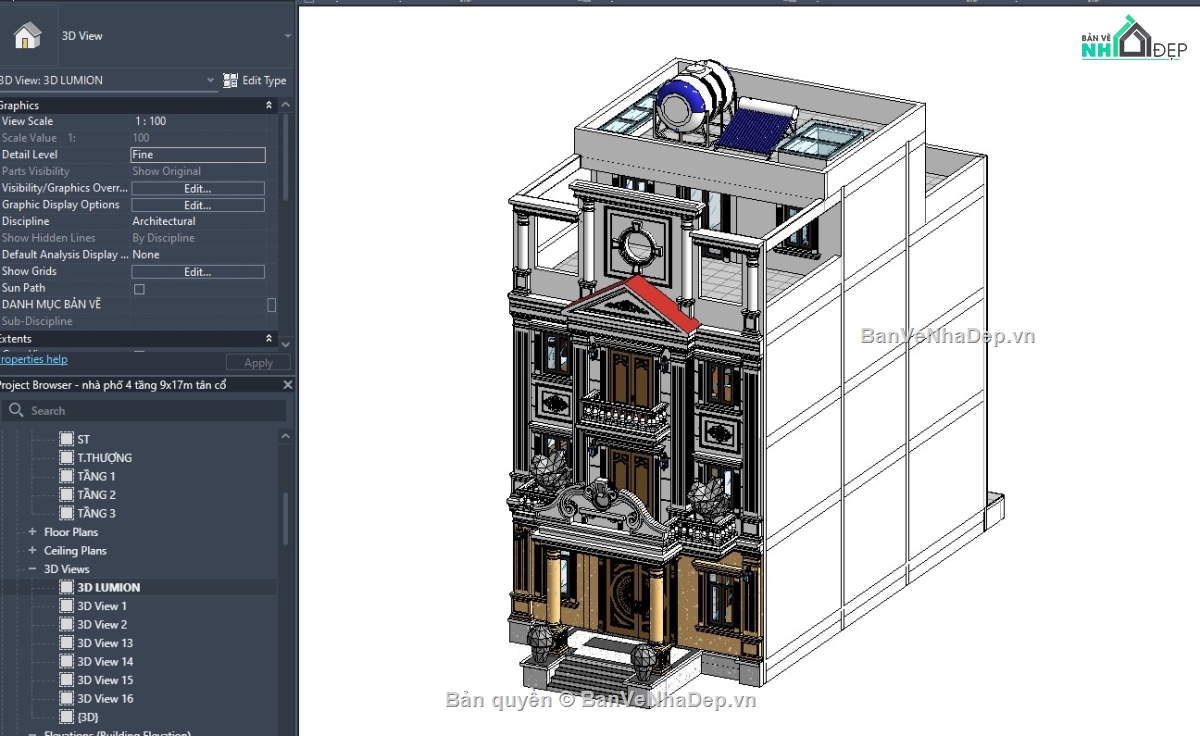1200x736 pixels.
Task: Click Edit for Graphic Display Options
Action: click(198, 205)
